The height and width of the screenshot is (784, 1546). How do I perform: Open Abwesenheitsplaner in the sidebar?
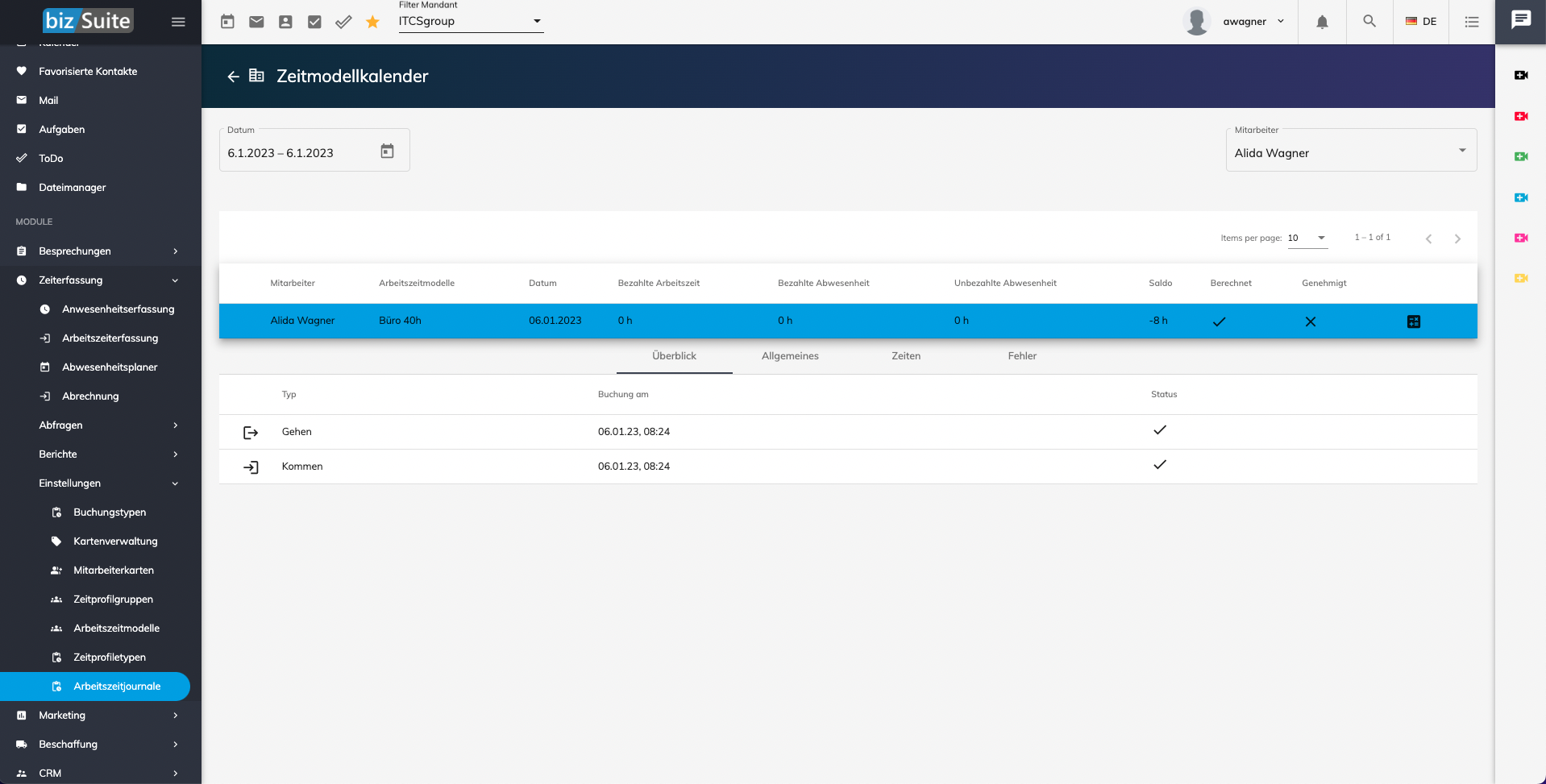click(x=110, y=367)
